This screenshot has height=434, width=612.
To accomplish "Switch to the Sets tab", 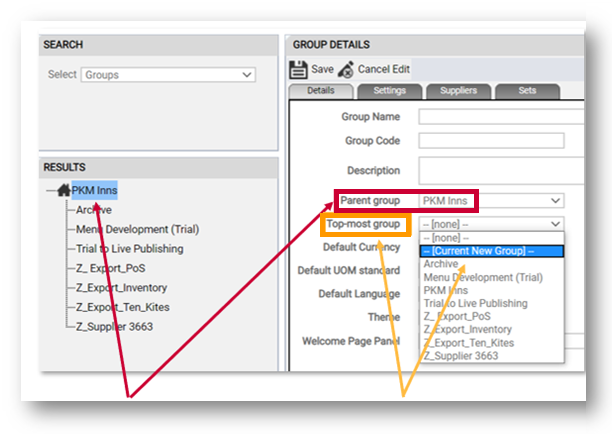I will click(527, 91).
